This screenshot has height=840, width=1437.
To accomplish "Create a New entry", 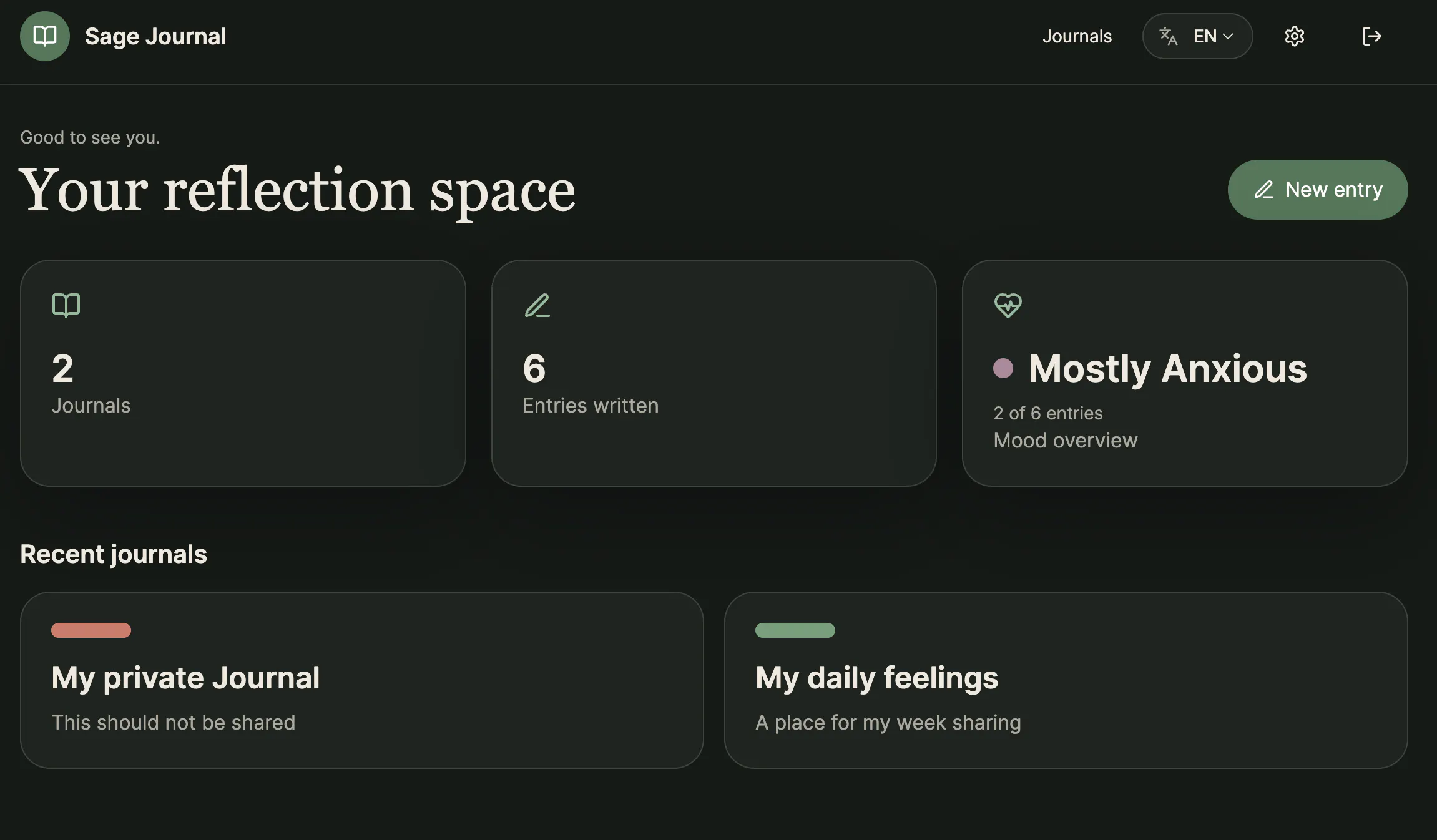I will click(x=1318, y=190).
